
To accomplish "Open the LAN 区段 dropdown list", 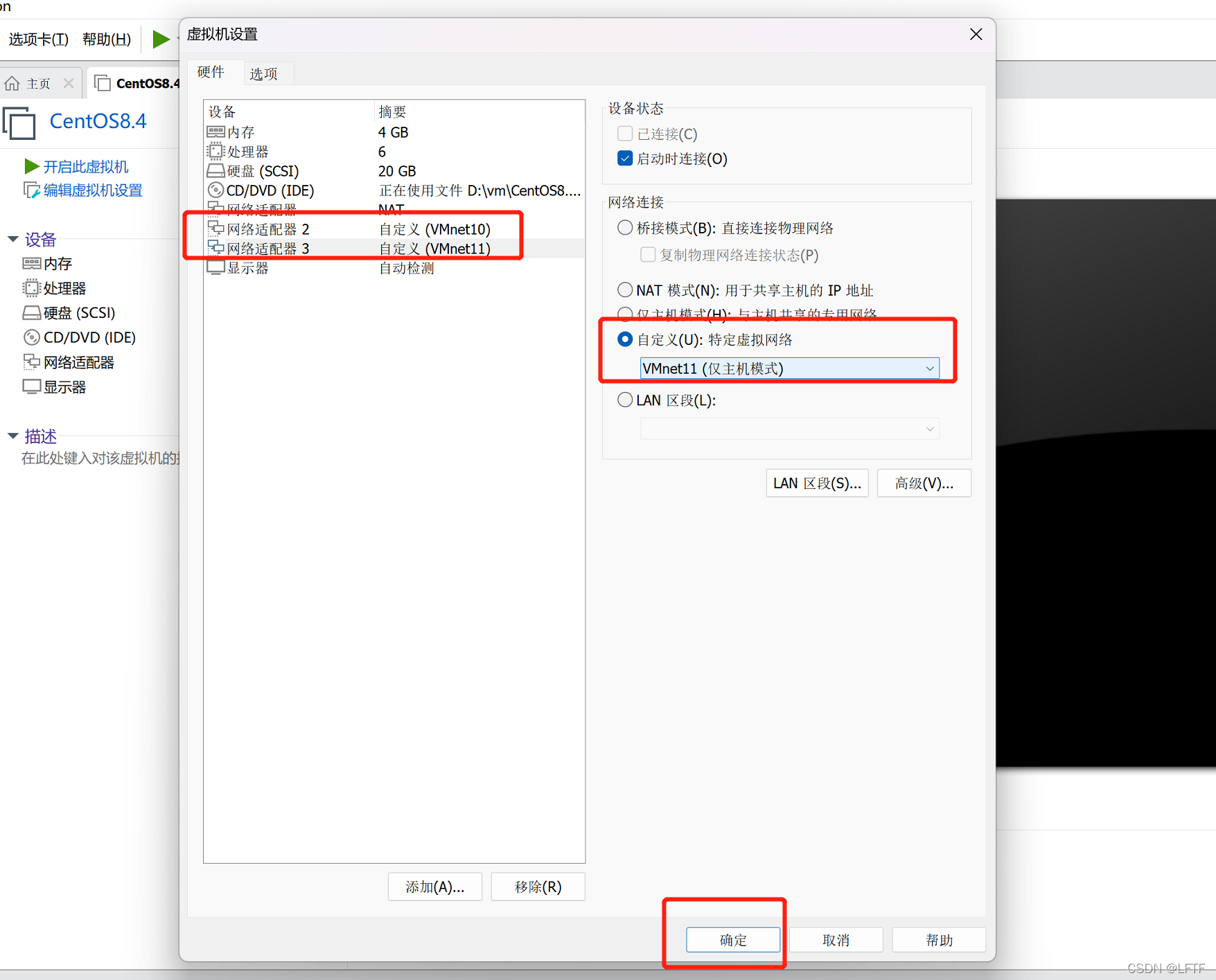I will click(790, 429).
